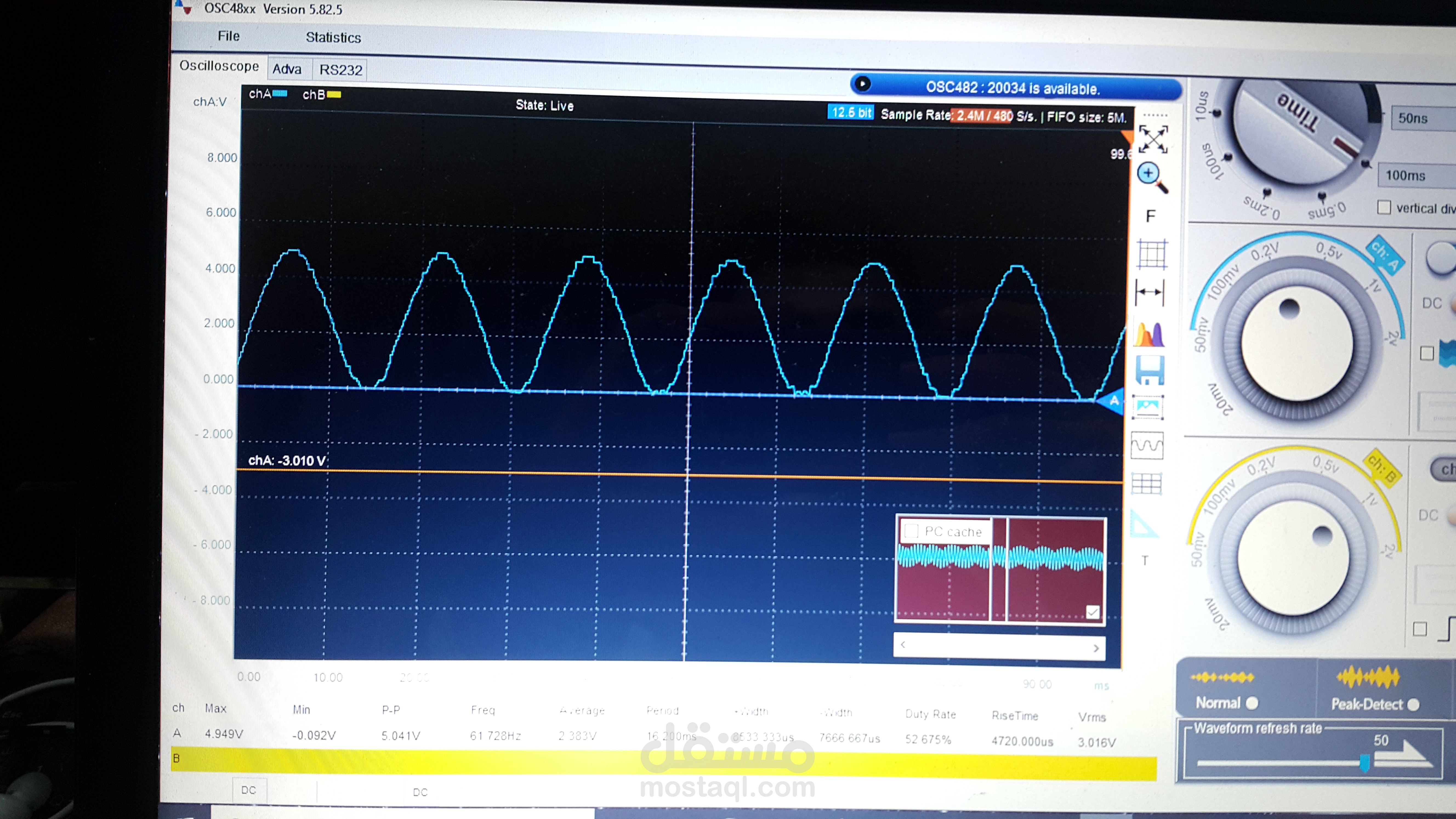Click the small T icon in toolbar

point(1145,561)
